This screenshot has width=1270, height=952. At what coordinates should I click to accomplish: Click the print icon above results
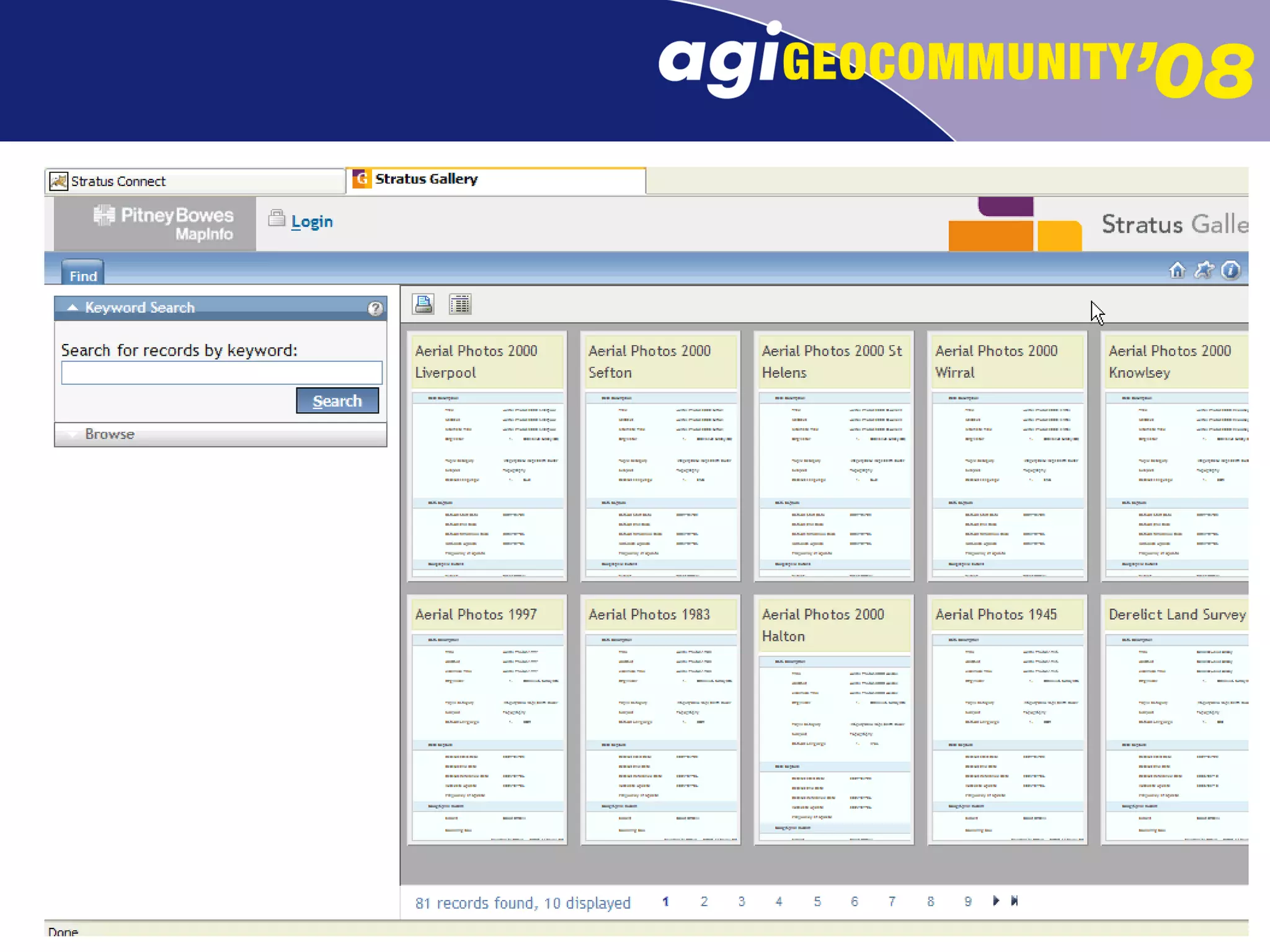pos(424,304)
